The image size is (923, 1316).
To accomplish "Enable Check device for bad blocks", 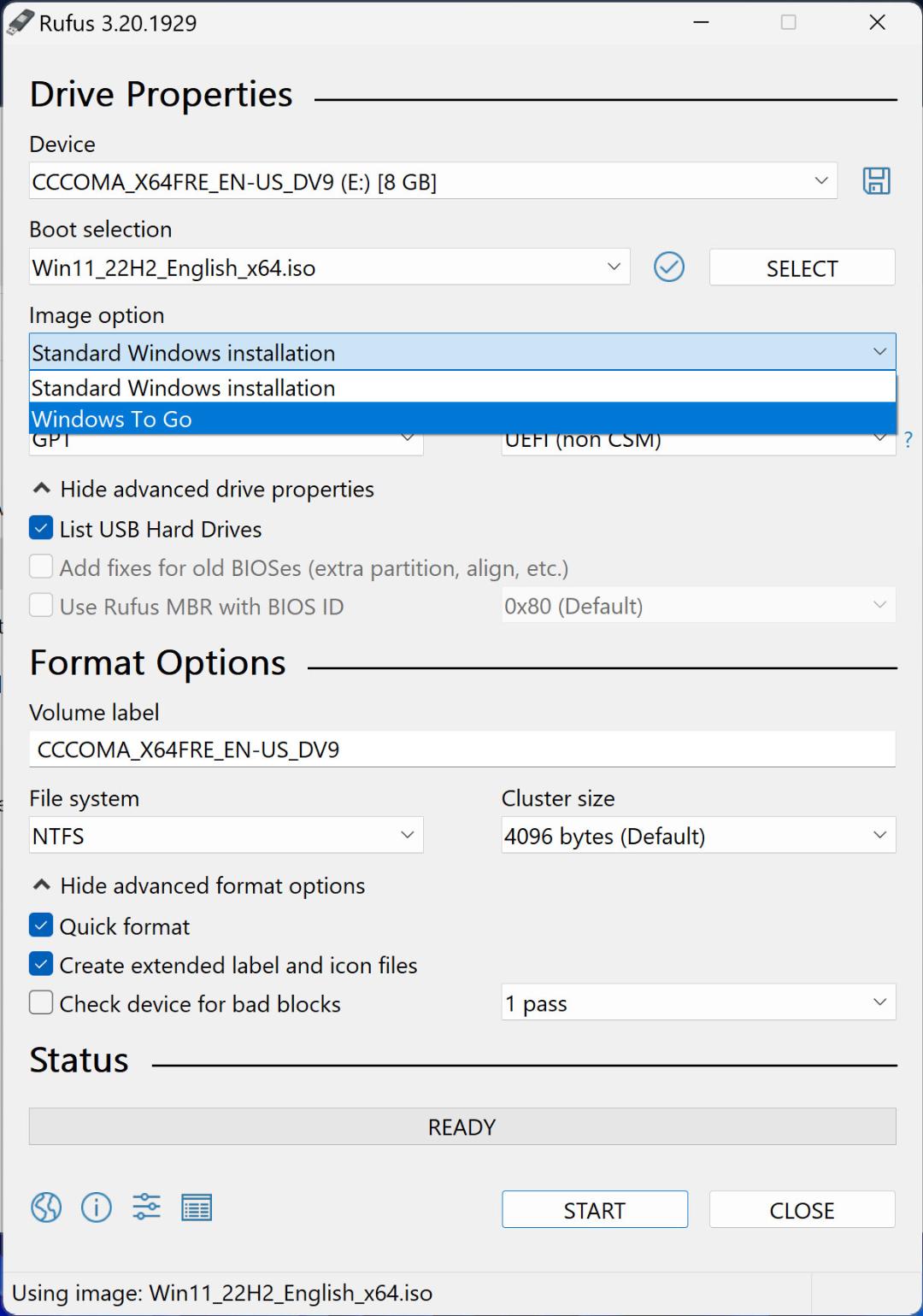I will point(41,1002).
